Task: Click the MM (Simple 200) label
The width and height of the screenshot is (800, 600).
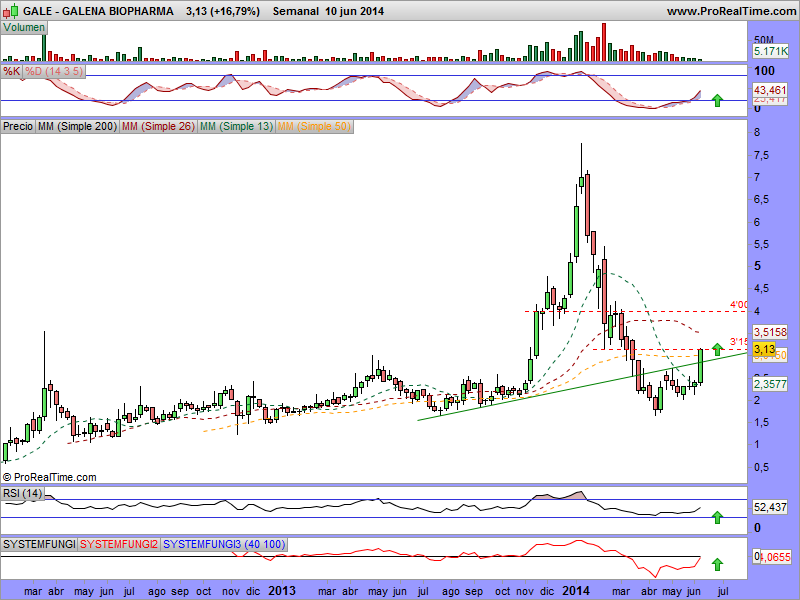Action: (x=77, y=126)
